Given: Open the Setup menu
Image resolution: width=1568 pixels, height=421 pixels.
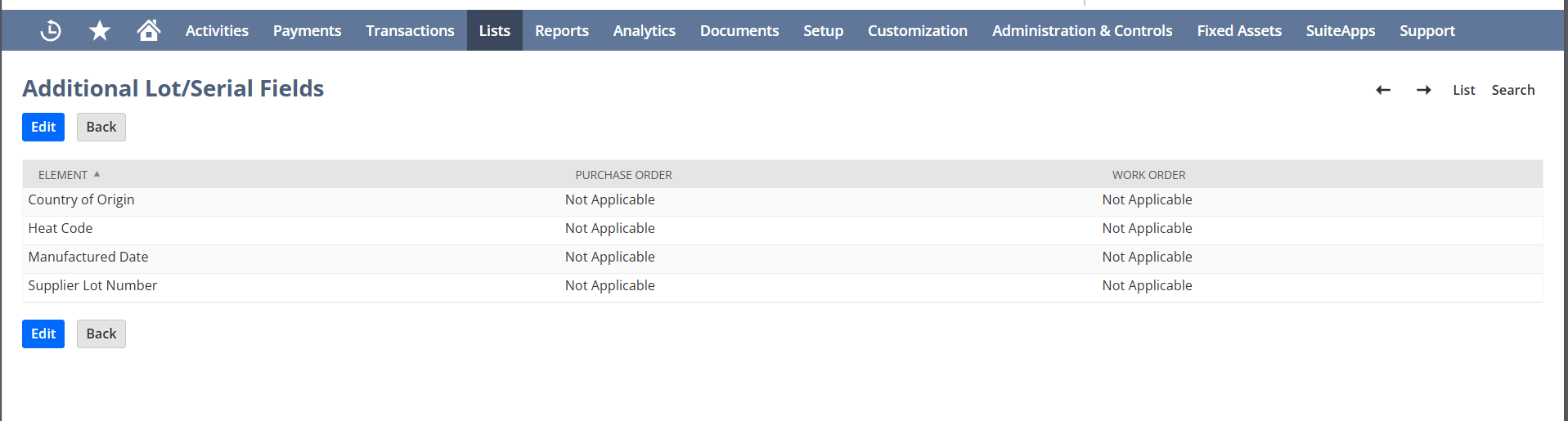Looking at the screenshot, I should (823, 31).
